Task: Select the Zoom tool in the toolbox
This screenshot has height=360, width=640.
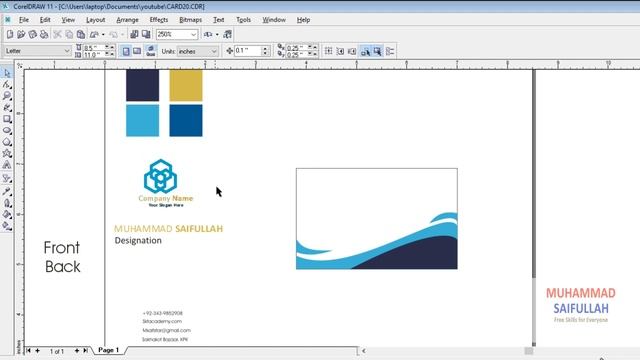Action: click(x=7, y=96)
